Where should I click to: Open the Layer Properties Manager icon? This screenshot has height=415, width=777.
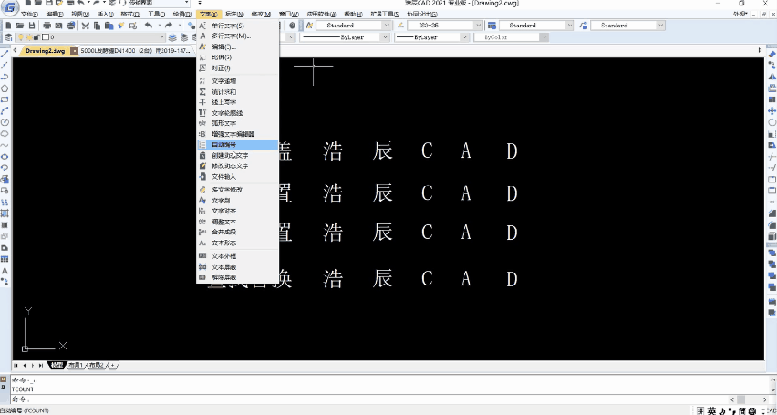pyautogui.click(x=8, y=37)
